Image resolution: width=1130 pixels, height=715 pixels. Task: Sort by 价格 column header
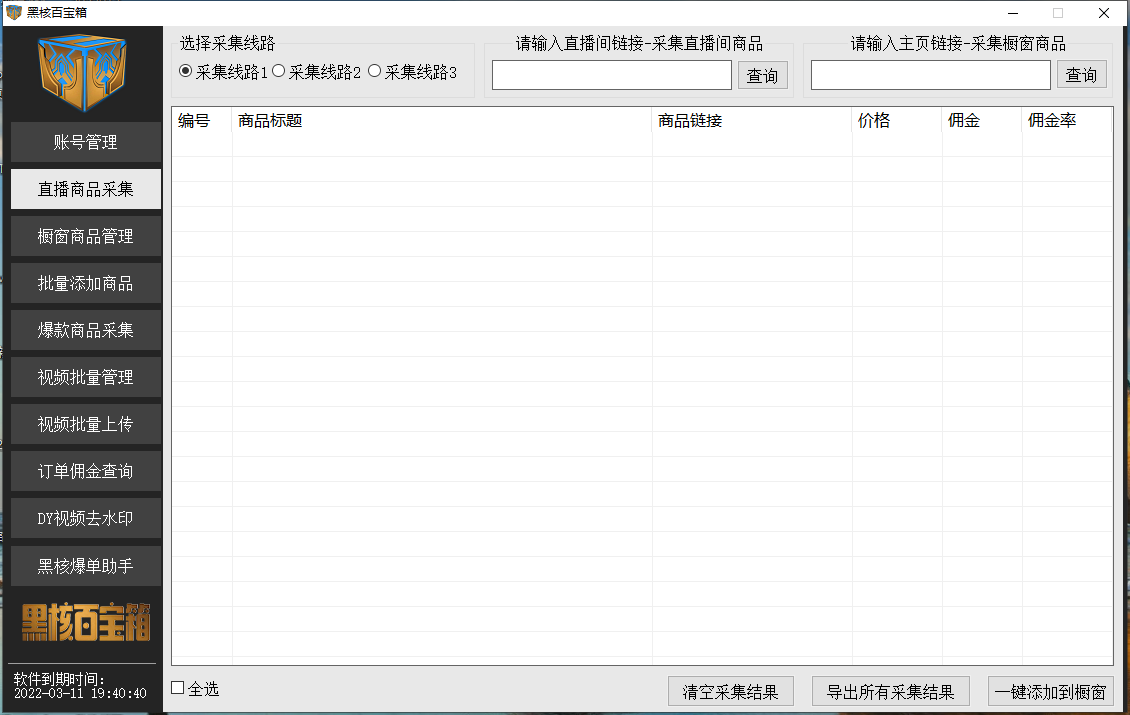tap(897, 120)
